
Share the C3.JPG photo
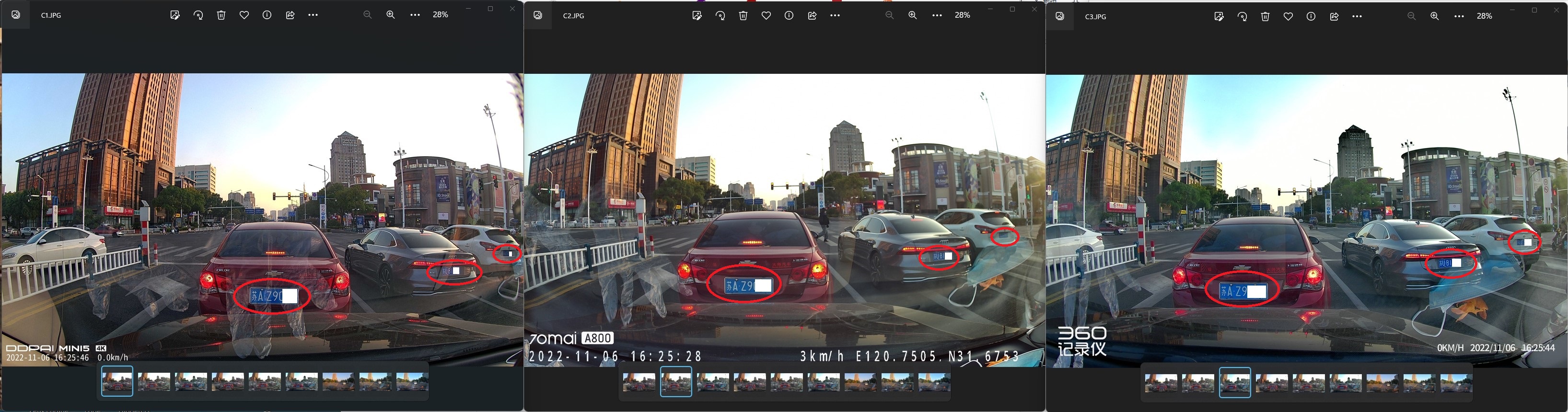tap(1334, 16)
